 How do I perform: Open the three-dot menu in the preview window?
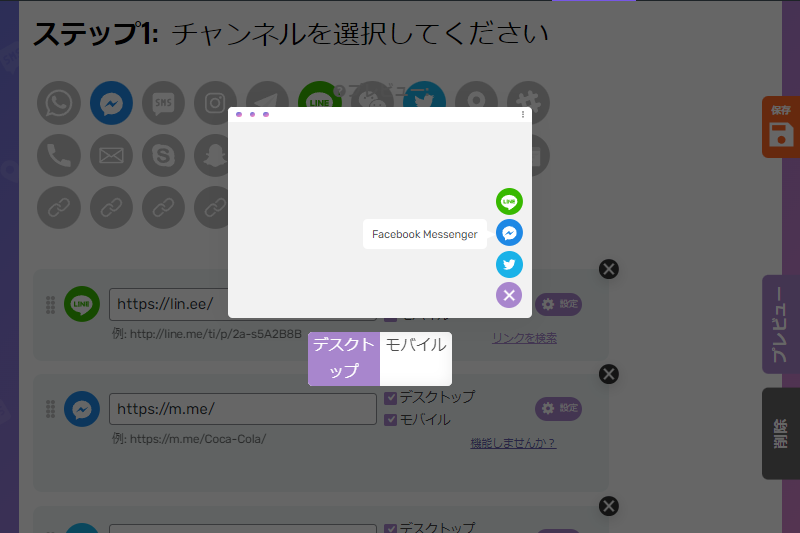tap(523, 115)
